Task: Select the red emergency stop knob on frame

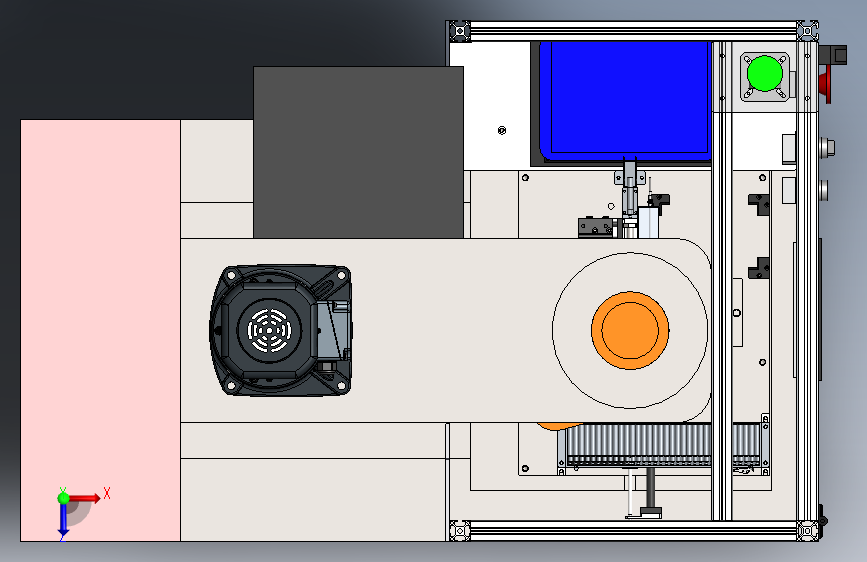Action: click(x=824, y=84)
